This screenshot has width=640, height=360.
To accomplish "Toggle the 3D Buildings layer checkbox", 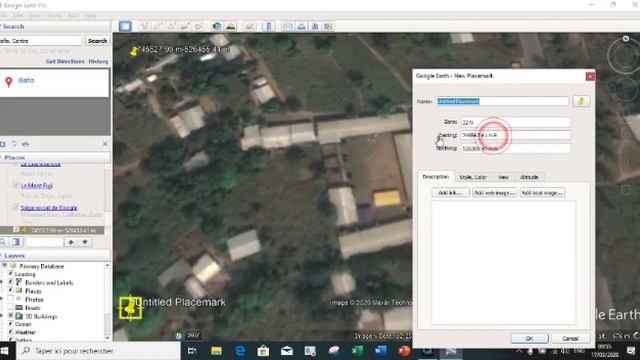I will (x=11, y=316).
